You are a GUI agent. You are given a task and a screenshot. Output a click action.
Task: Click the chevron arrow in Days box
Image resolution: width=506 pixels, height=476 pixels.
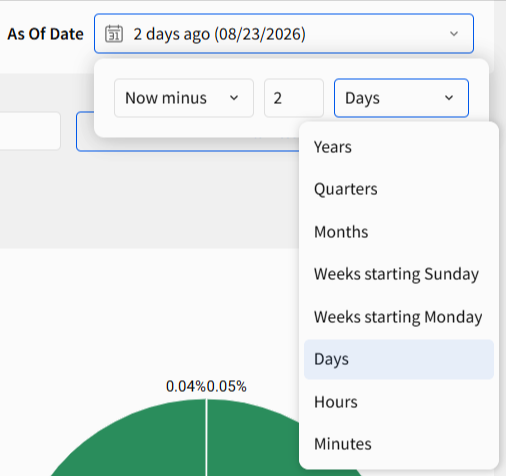pos(449,98)
